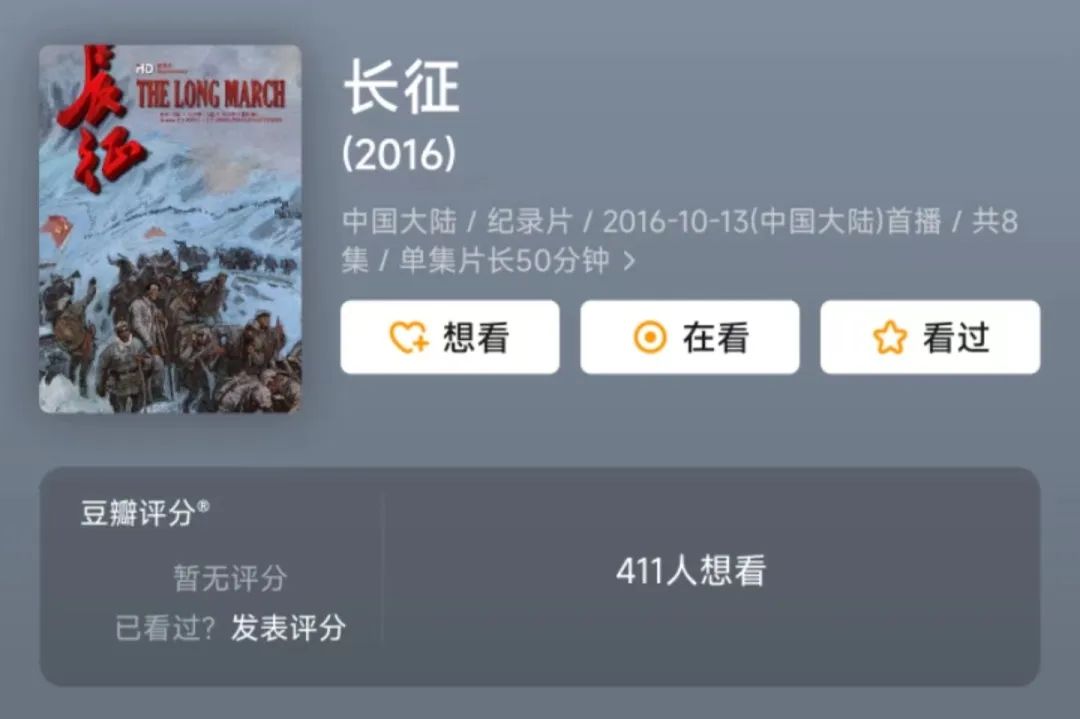Open the 中国大陆 / 纪录片 info line
Viewport: 1080px width, 719px height.
(x=680, y=241)
